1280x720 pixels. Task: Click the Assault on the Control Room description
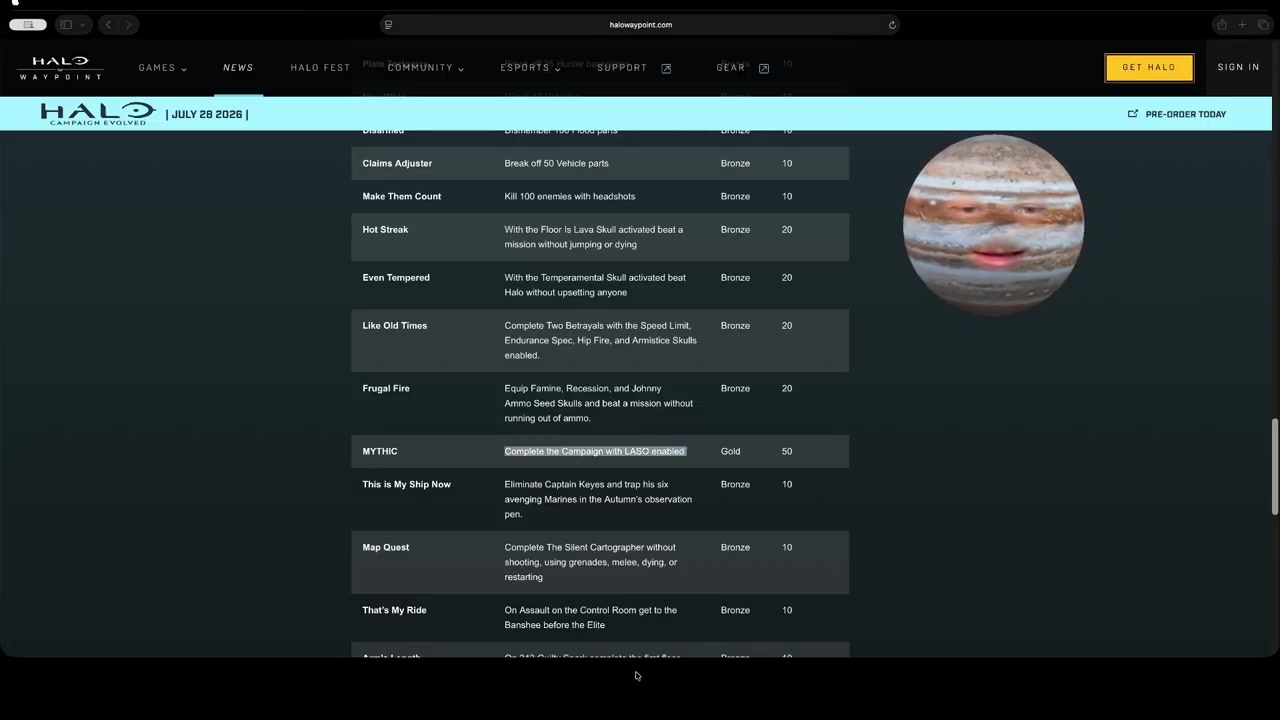pyautogui.click(x=590, y=618)
